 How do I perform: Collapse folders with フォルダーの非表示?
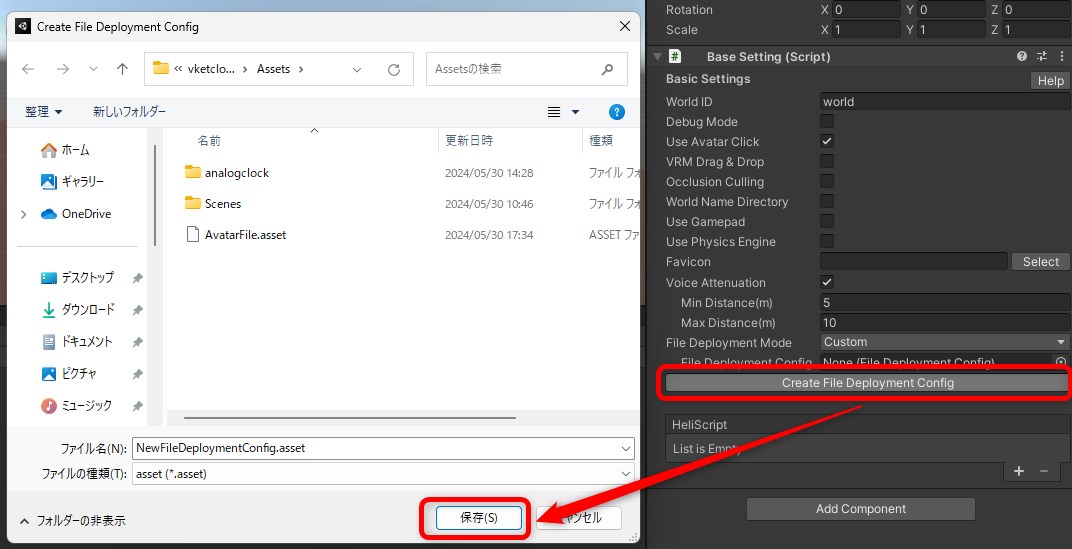[x=72, y=521]
